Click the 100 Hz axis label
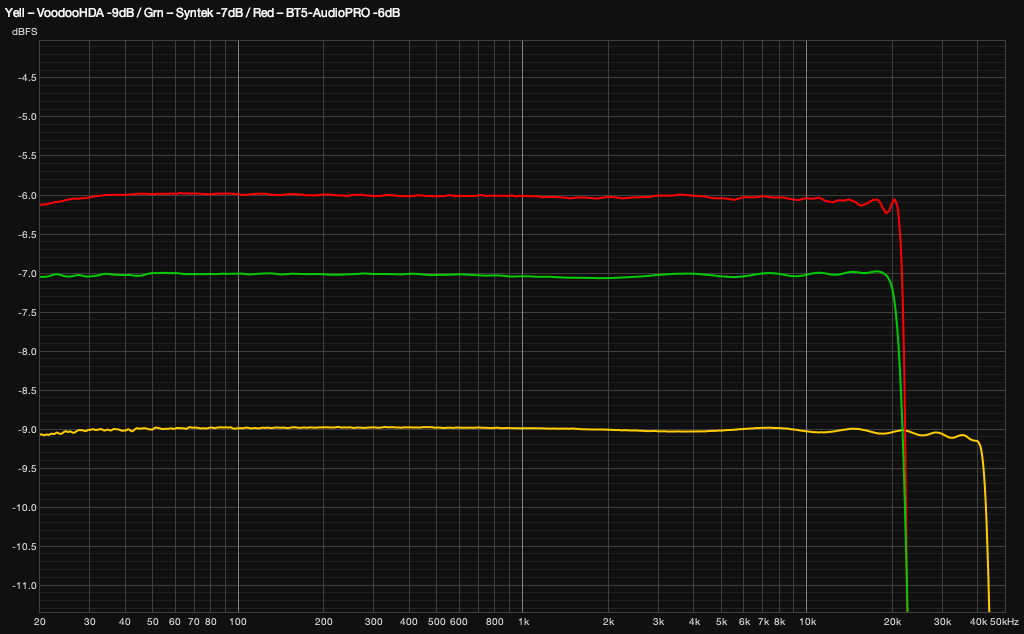The width and height of the screenshot is (1024, 634). click(x=237, y=621)
